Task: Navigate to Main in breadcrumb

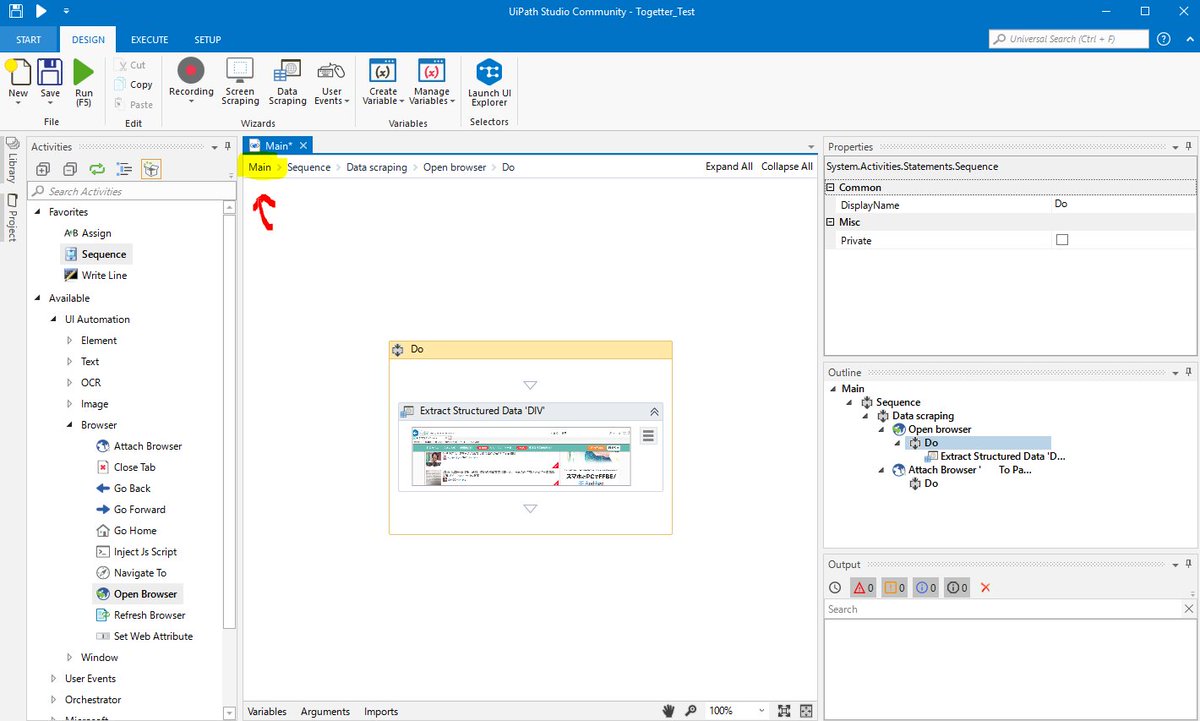Action: pyautogui.click(x=260, y=167)
